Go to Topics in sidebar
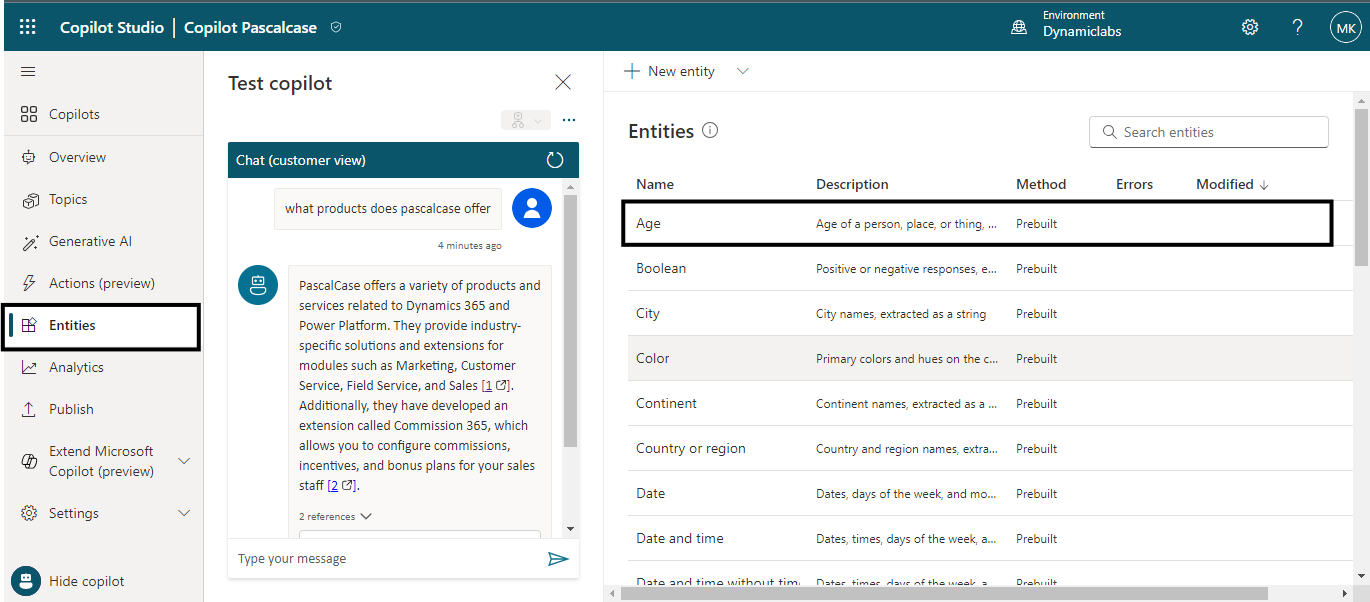The image size is (1370, 602). tap(68, 199)
